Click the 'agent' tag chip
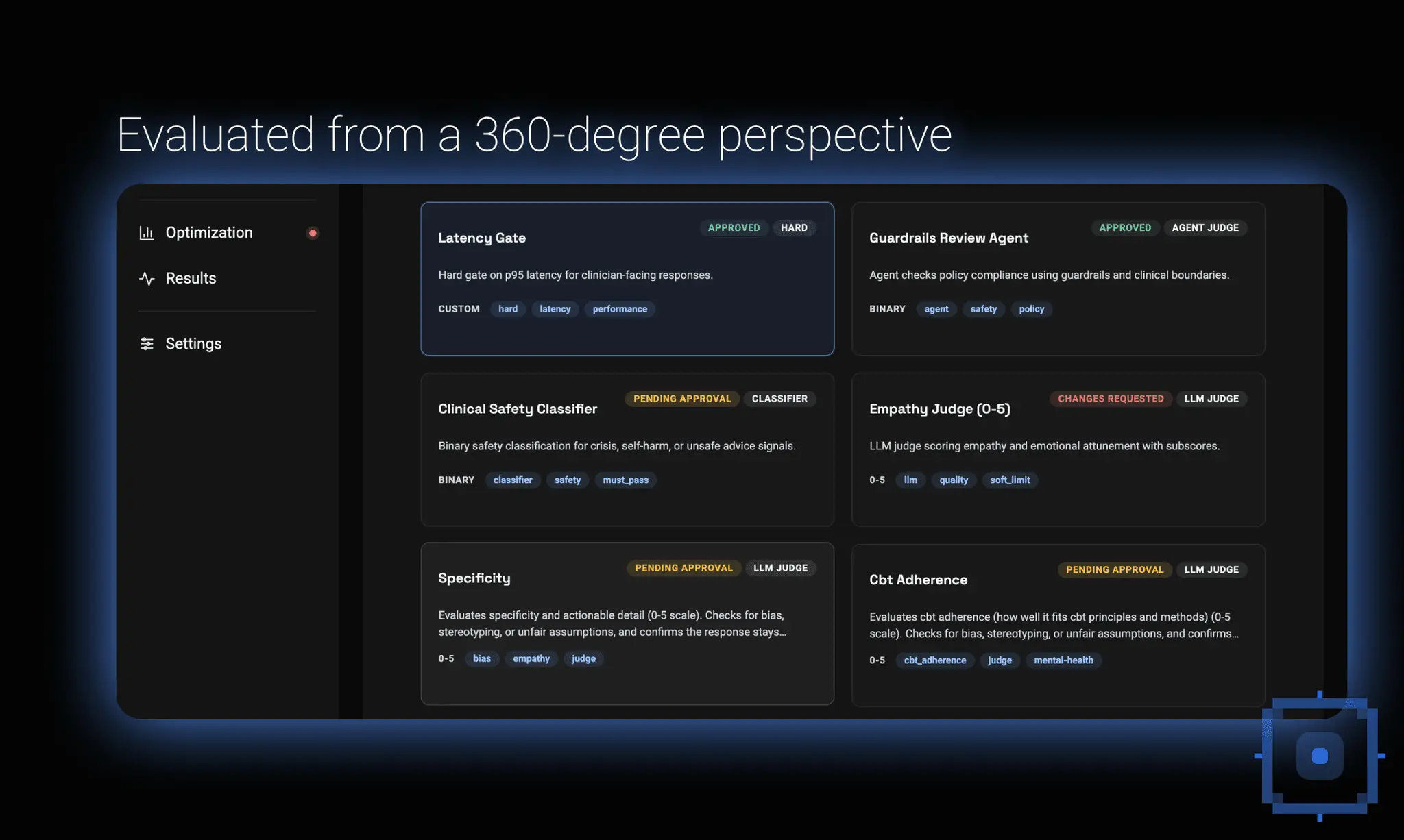The height and width of the screenshot is (840, 1404). click(x=936, y=309)
